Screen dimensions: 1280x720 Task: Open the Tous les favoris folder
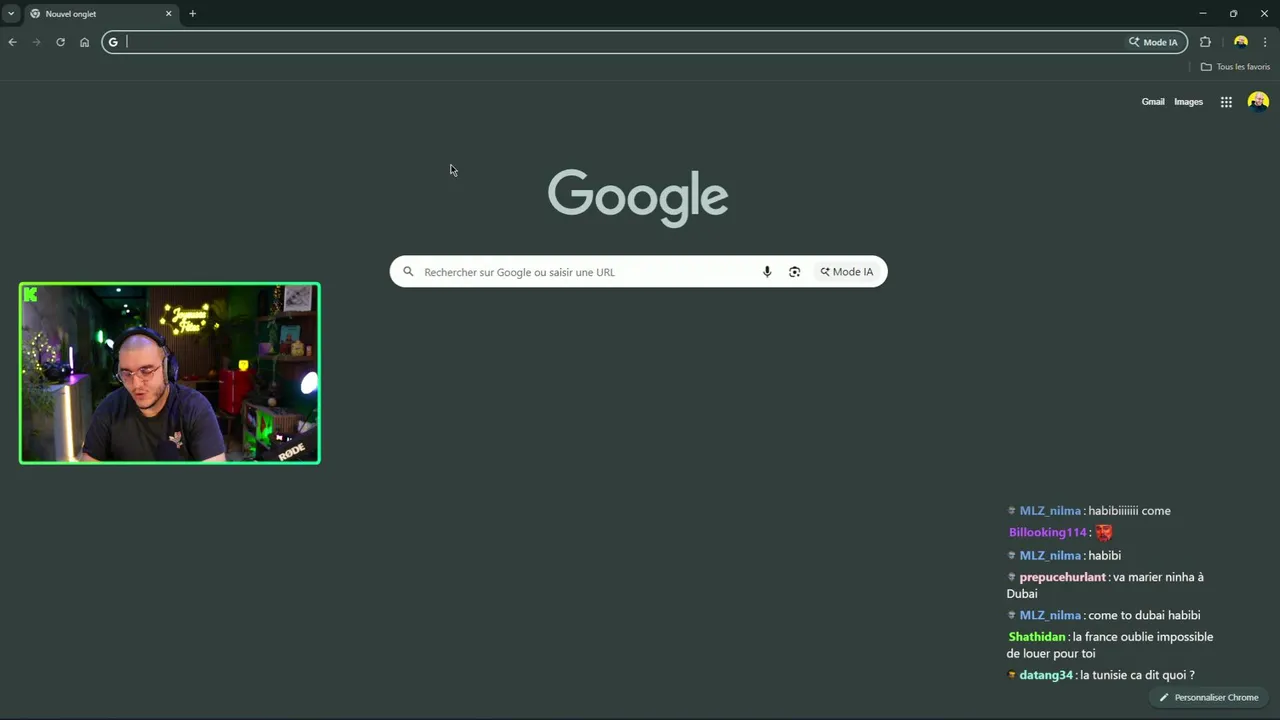(x=1235, y=67)
